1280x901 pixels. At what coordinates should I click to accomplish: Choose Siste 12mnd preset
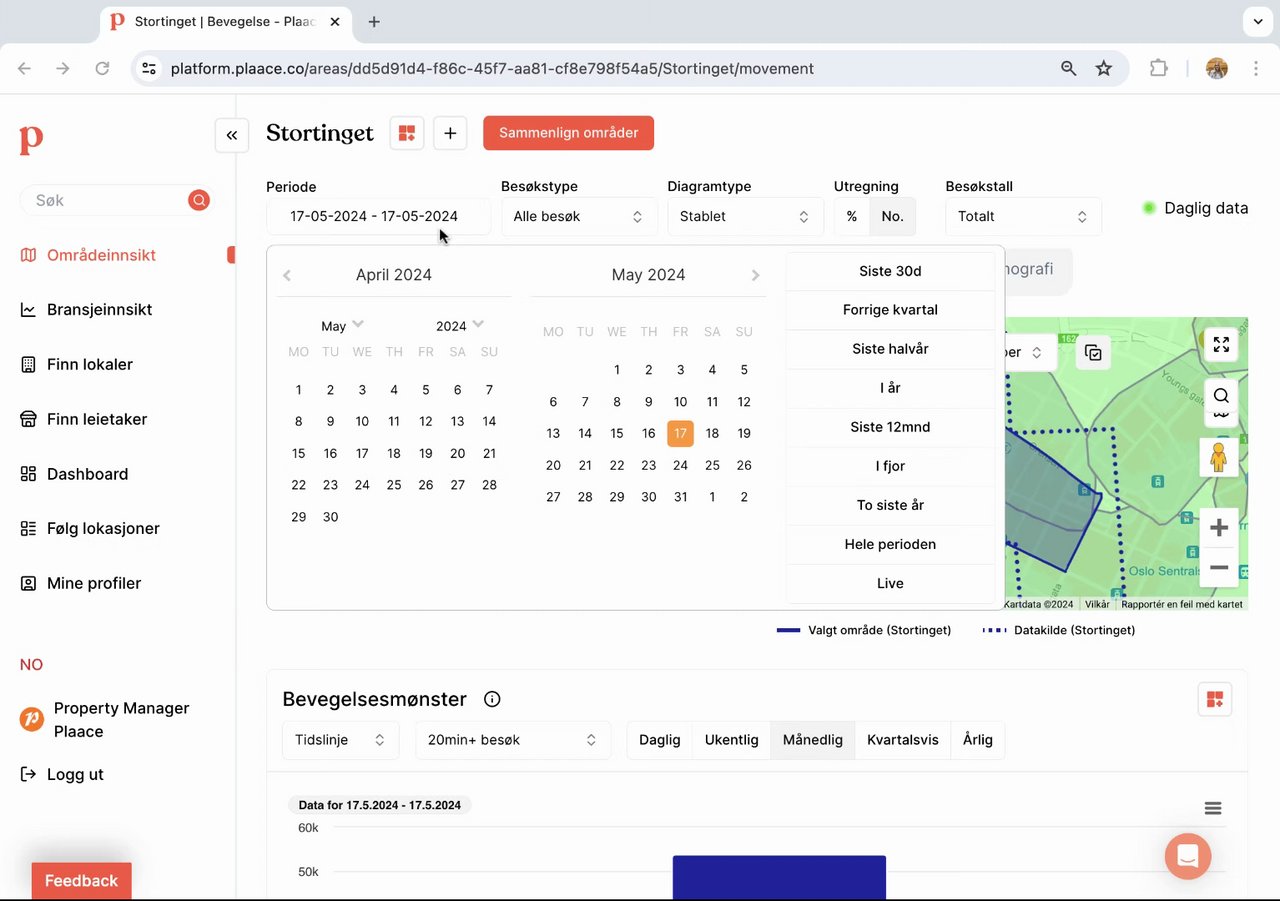coord(890,427)
